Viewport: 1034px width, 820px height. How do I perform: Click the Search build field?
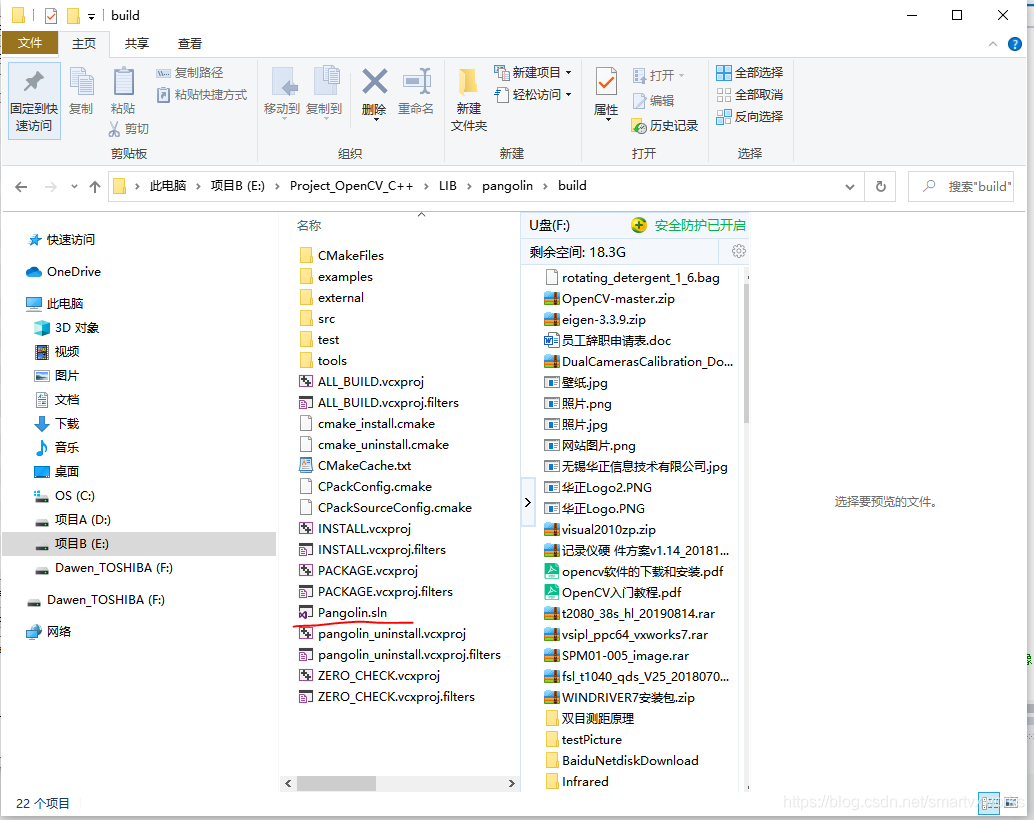961,187
